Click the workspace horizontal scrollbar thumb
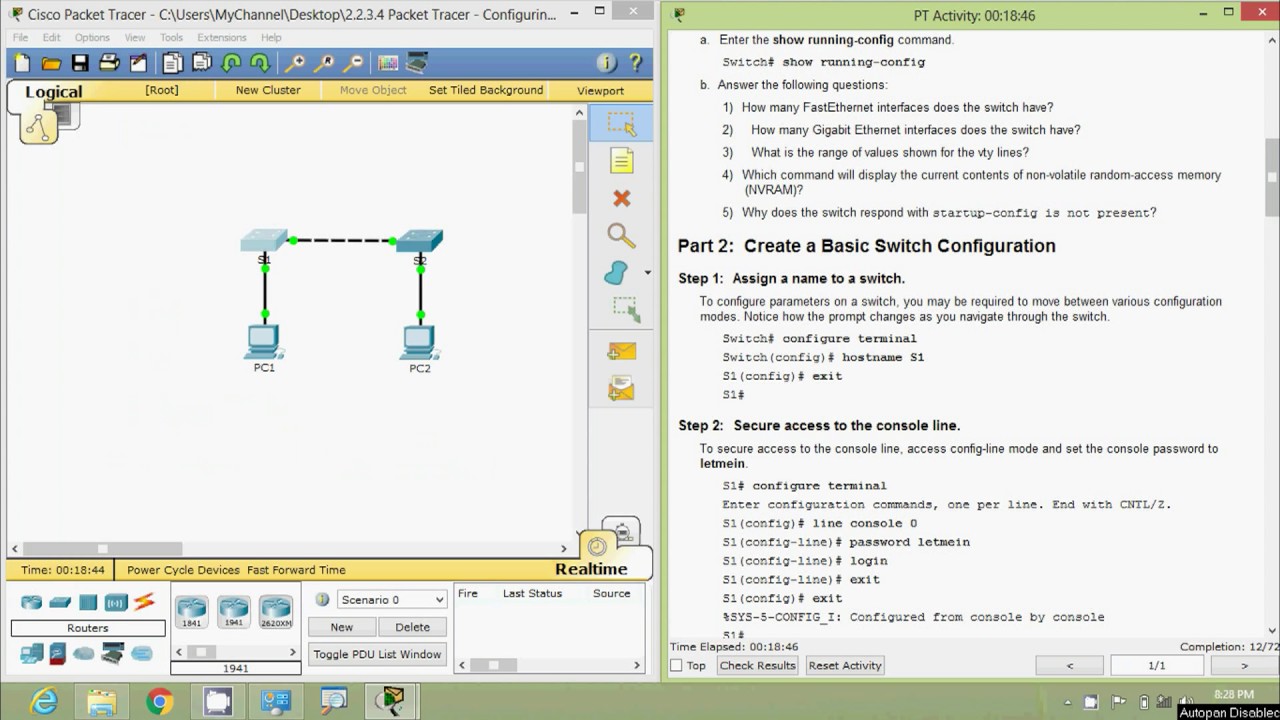Image resolution: width=1280 pixels, height=720 pixels. coord(102,549)
